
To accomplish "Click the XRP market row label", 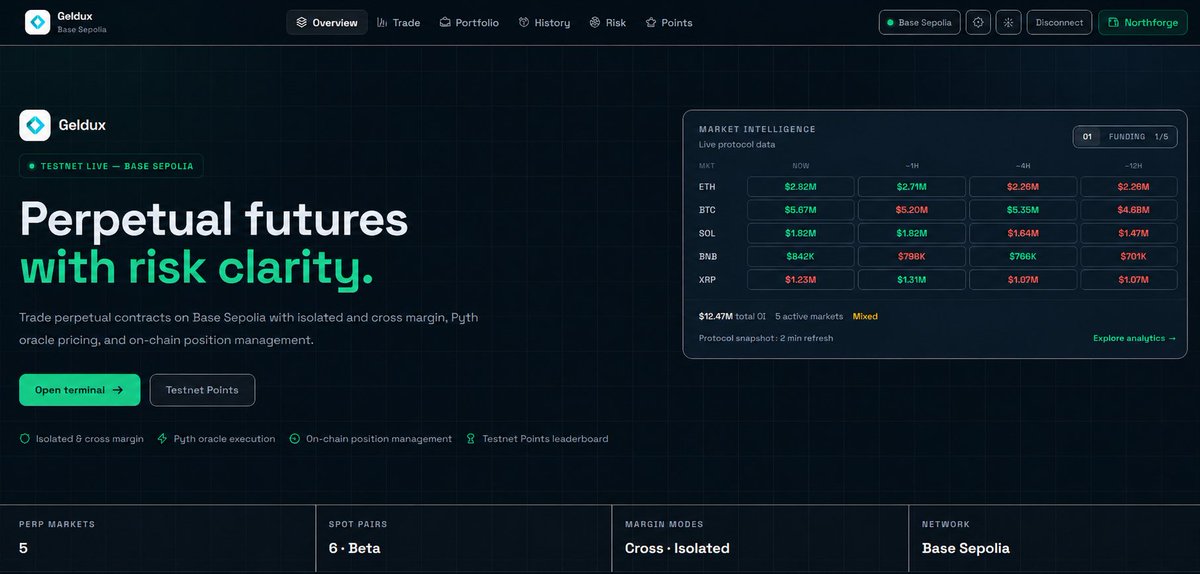I will [x=707, y=280].
